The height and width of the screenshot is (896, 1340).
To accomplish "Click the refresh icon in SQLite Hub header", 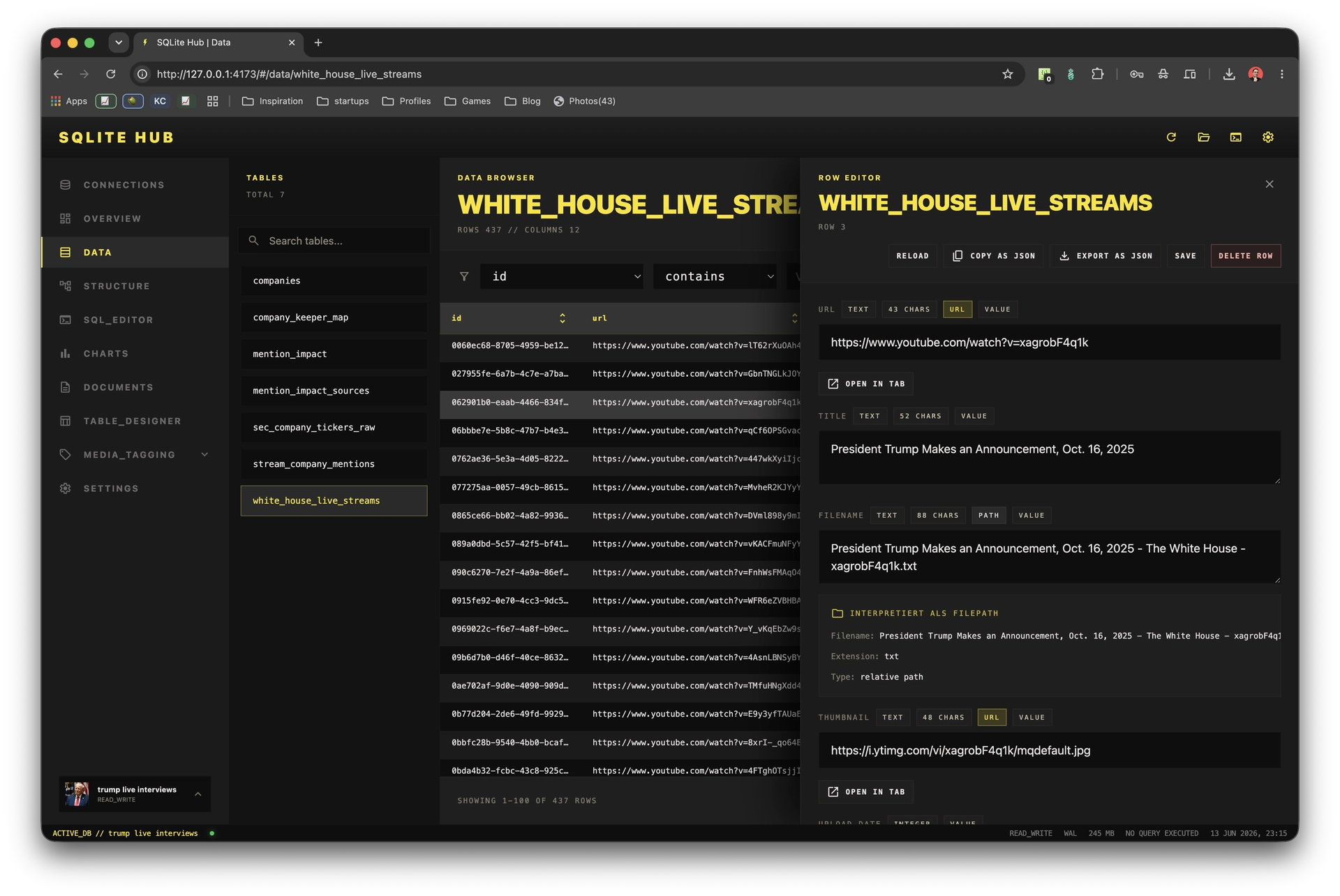I will [1171, 137].
